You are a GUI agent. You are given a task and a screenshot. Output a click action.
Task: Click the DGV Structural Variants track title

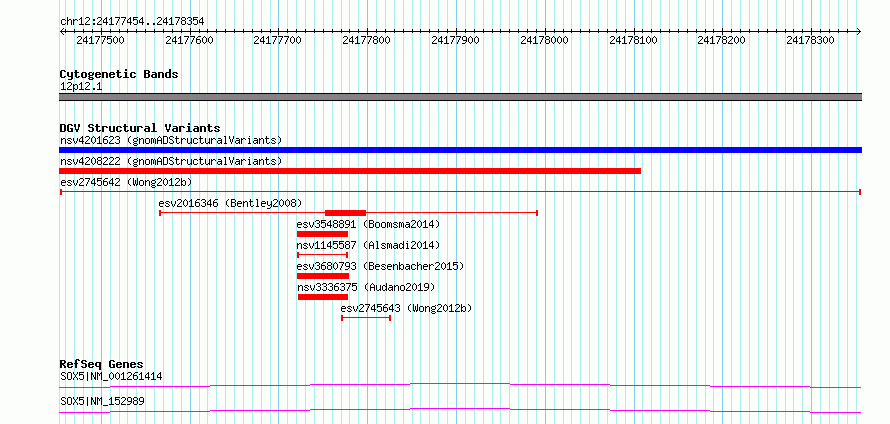[x=140, y=128]
